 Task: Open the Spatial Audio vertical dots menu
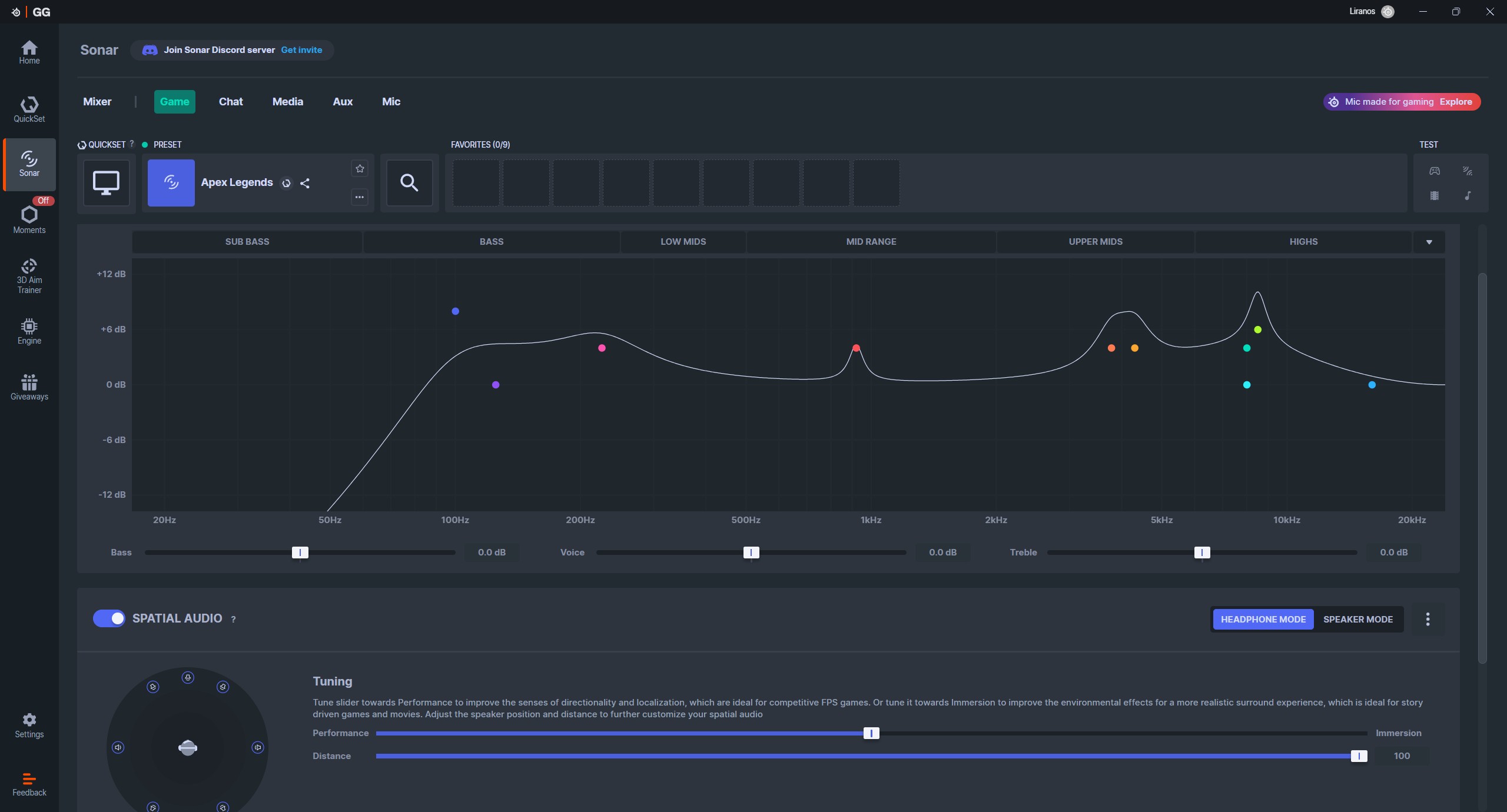click(1428, 619)
